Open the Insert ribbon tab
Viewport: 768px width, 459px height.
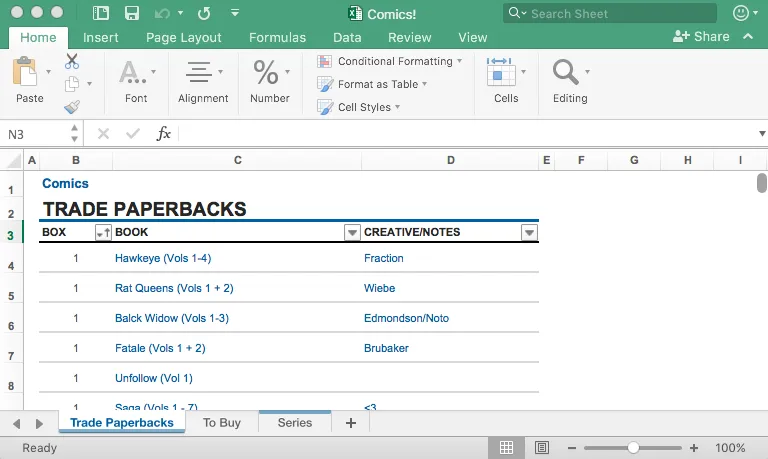(100, 38)
